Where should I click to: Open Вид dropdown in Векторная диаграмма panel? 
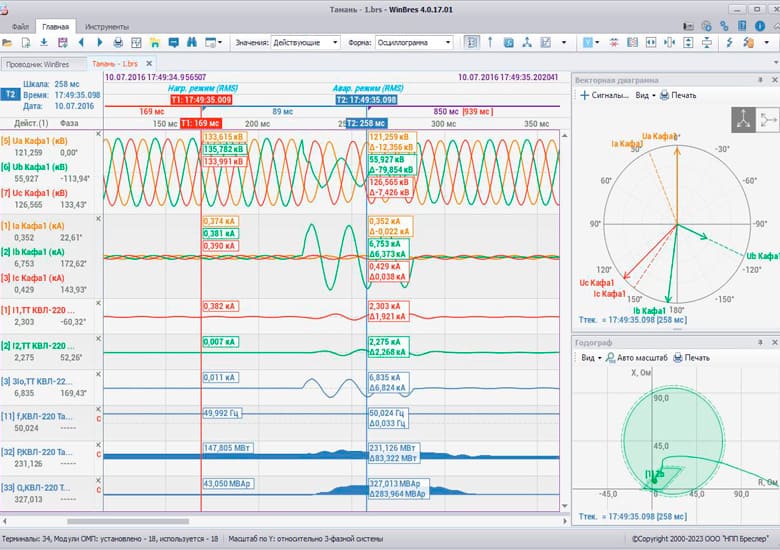coord(645,95)
